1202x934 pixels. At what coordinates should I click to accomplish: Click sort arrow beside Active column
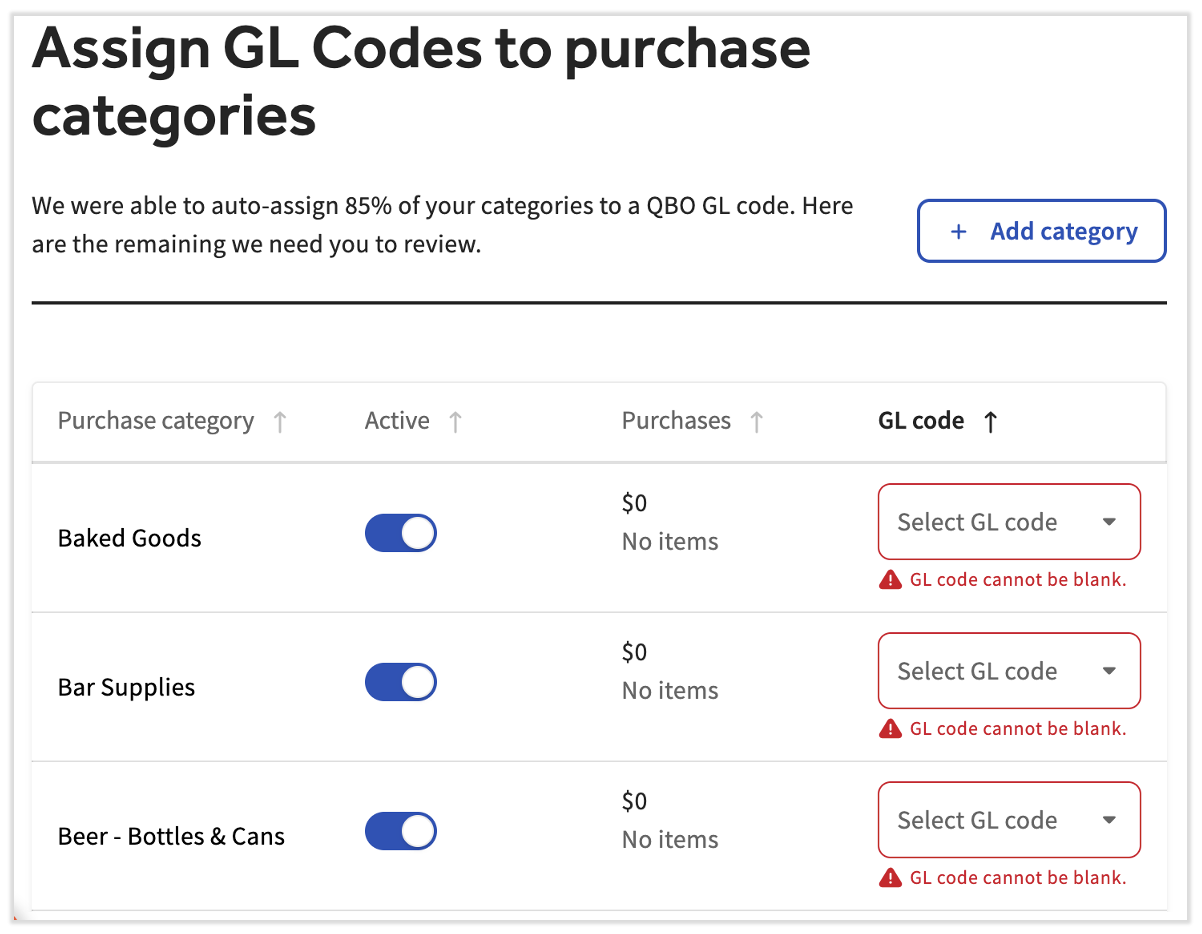tap(455, 422)
